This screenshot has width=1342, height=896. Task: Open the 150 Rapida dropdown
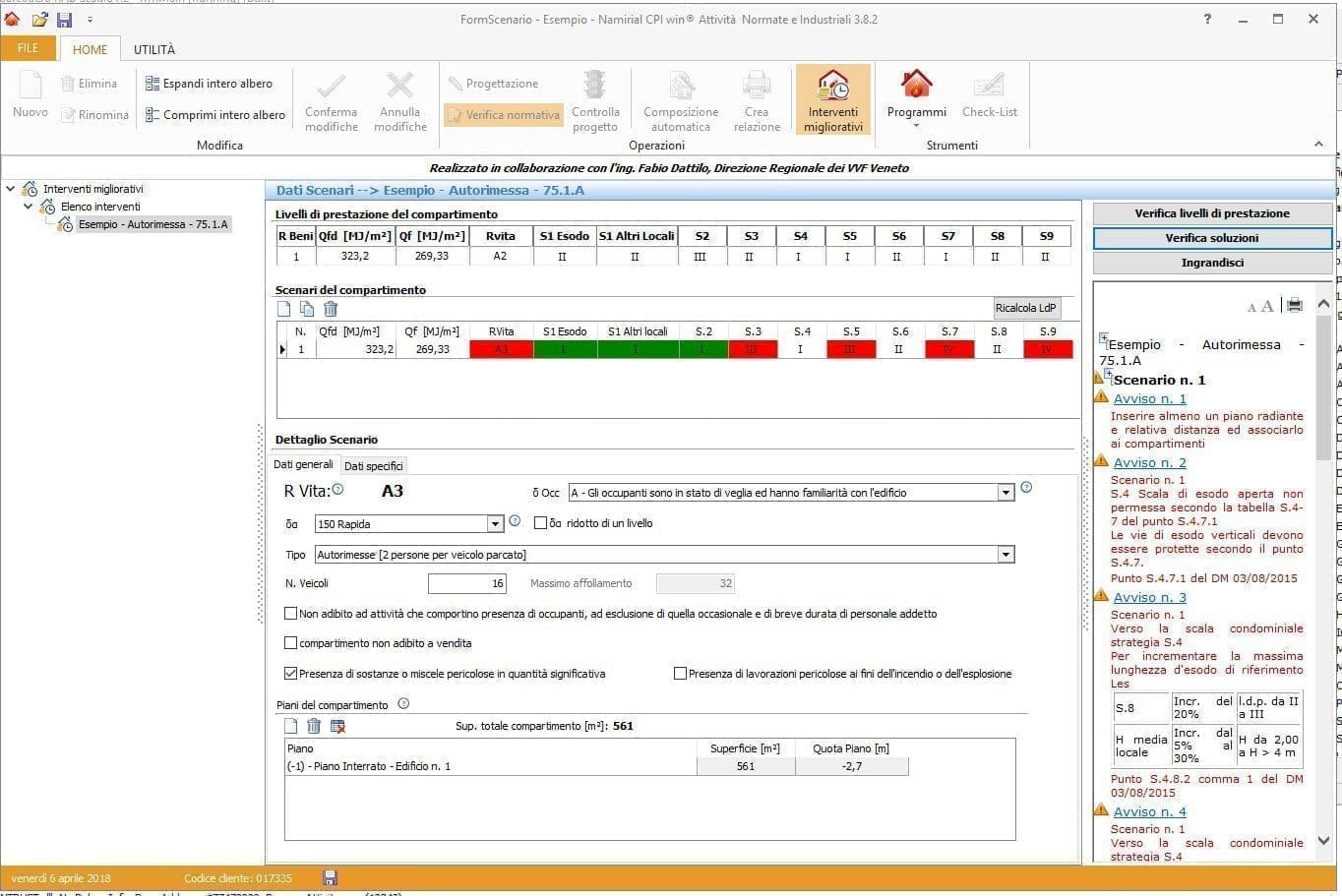[x=495, y=524]
